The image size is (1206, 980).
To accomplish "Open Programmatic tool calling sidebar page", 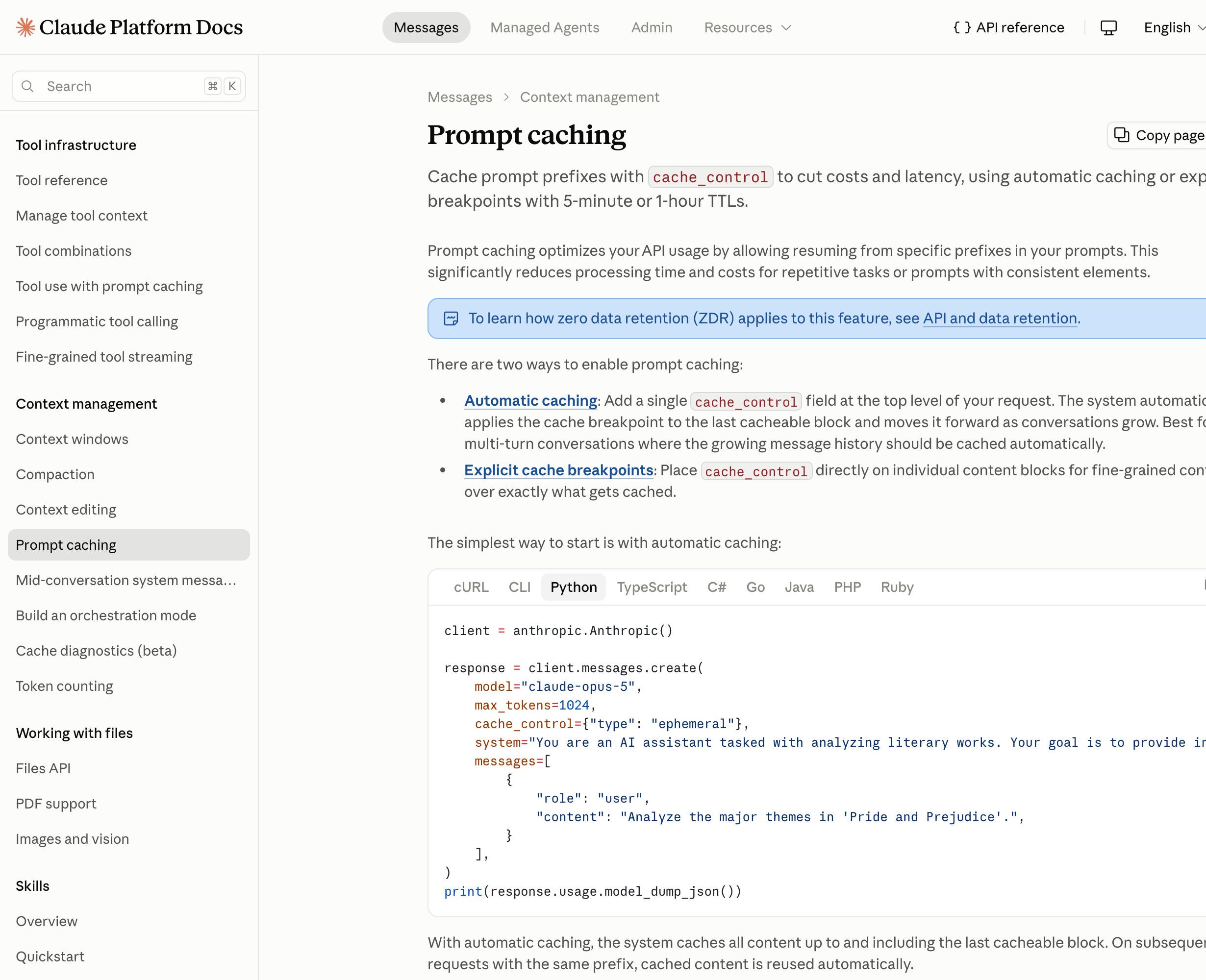I will coord(97,322).
